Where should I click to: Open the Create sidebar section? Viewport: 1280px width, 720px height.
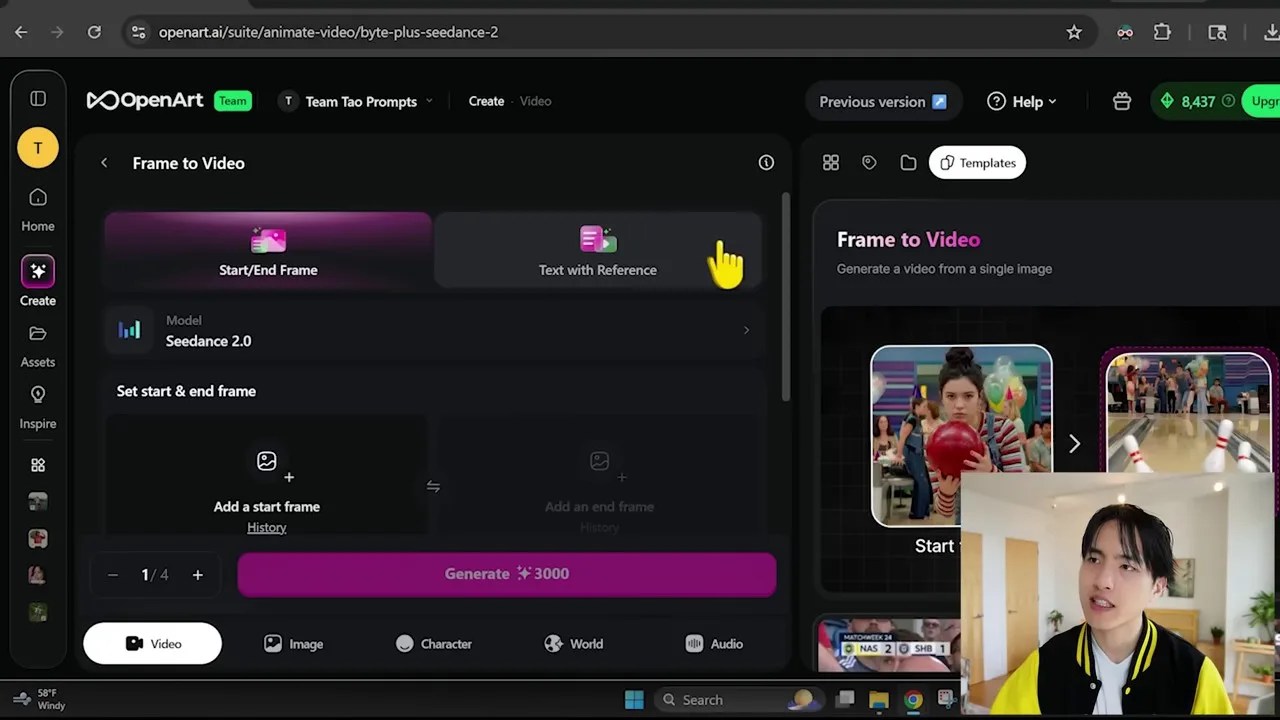click(38, 281)
